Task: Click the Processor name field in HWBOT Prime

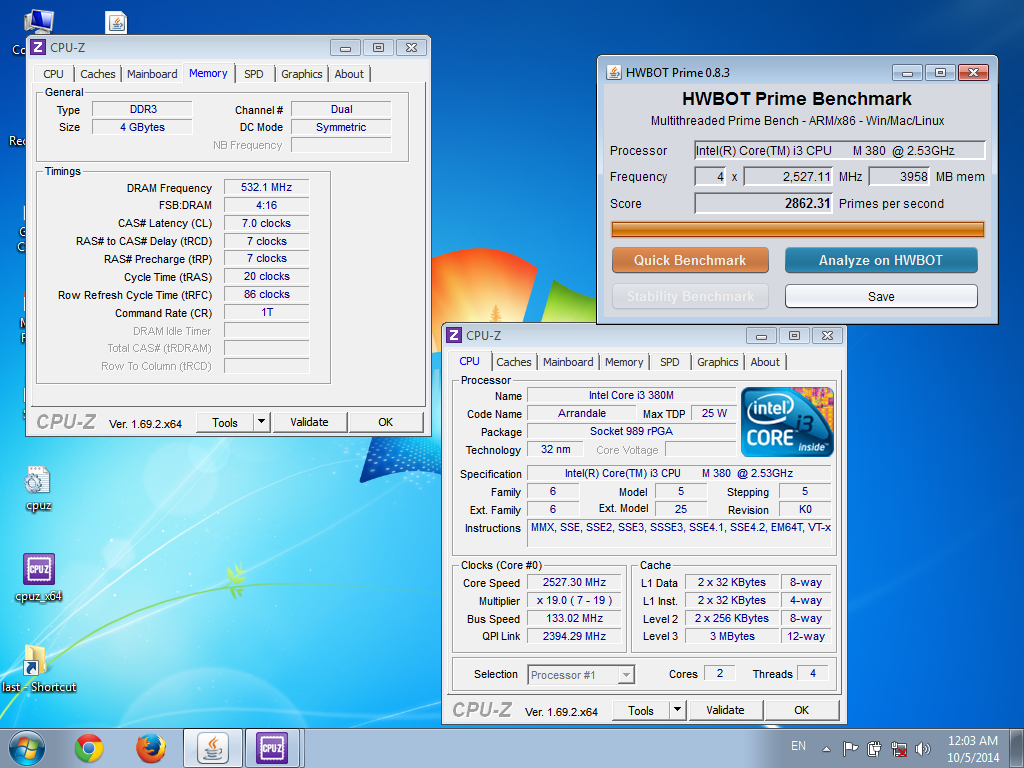Action: (839, 151)
